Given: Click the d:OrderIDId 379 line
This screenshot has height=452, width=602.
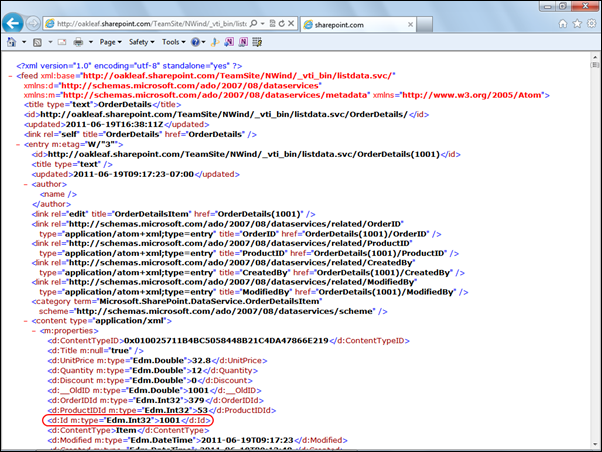Looking at the screenshot, I should [155, 401].
